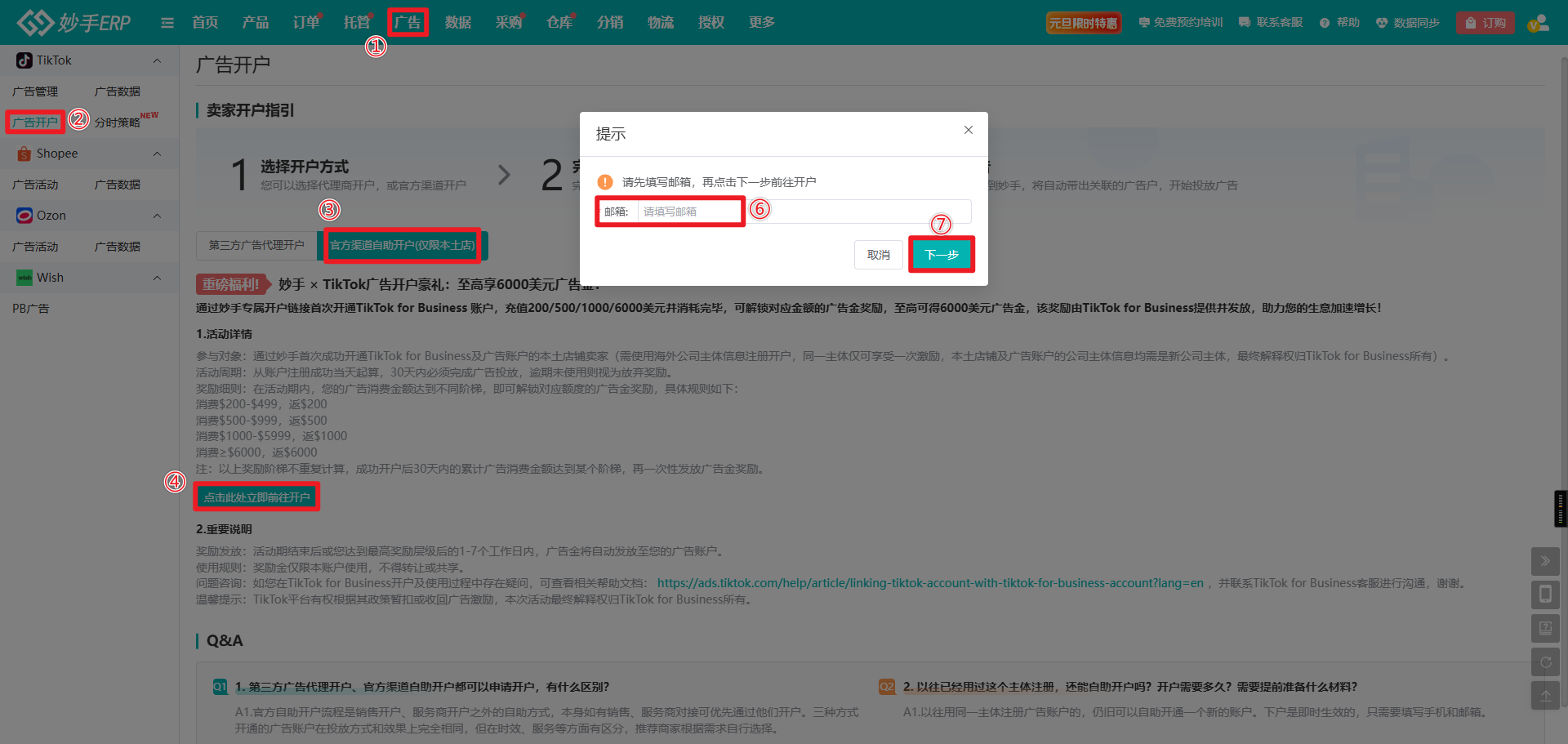Click the 帮助 question mark icon

(1325, 23)
